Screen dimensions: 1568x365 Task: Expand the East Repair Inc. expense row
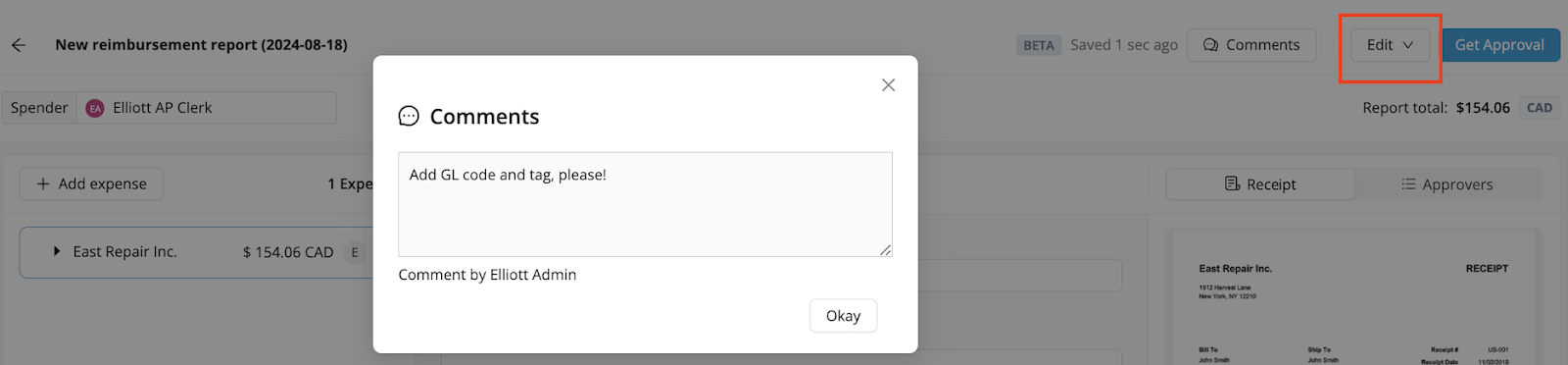[57, 252]
